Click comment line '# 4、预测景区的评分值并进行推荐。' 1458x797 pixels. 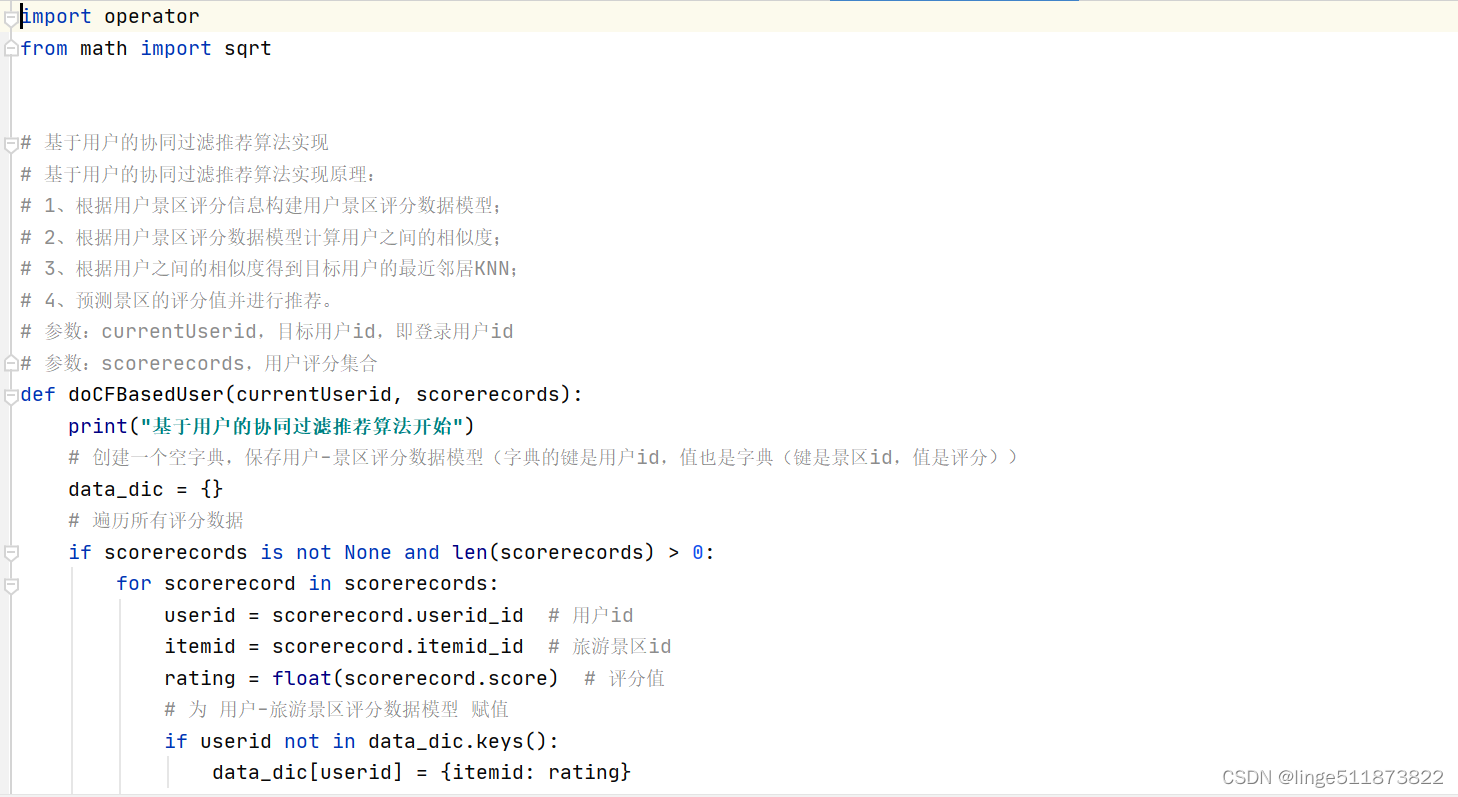tap(177, 300)
